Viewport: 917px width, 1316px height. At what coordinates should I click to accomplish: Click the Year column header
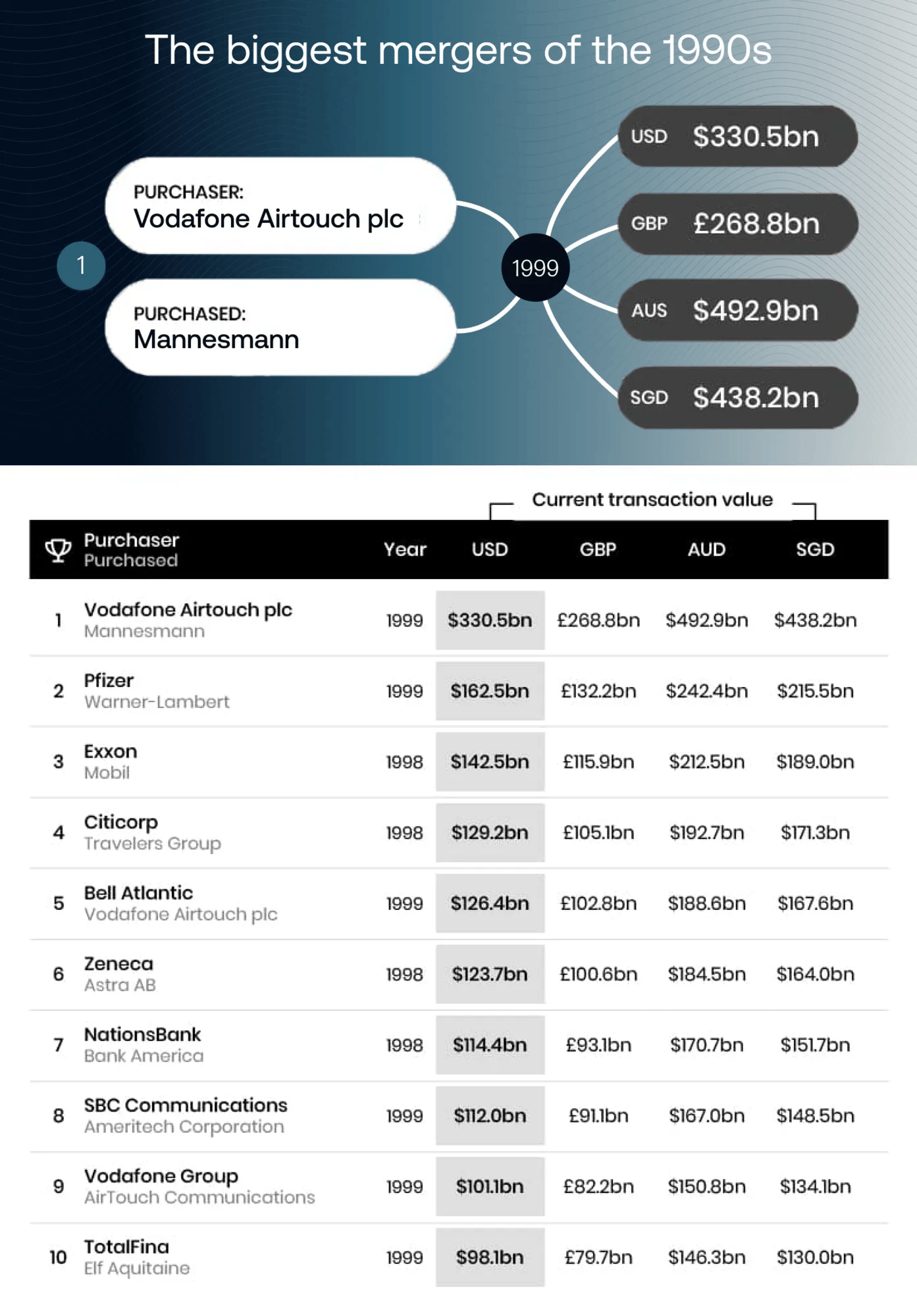click(405, 549)
